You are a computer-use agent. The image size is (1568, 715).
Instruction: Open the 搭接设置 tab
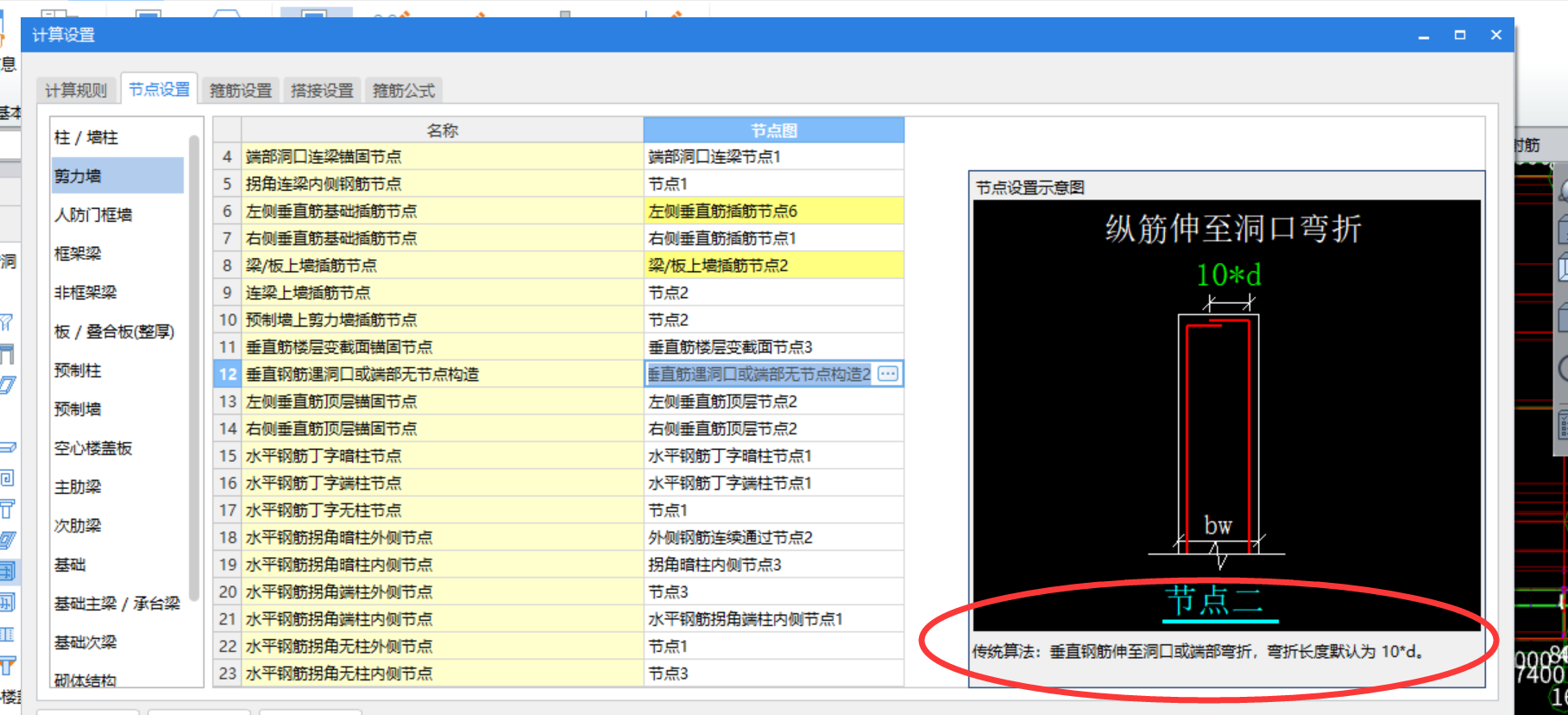(x=322, y=90)
